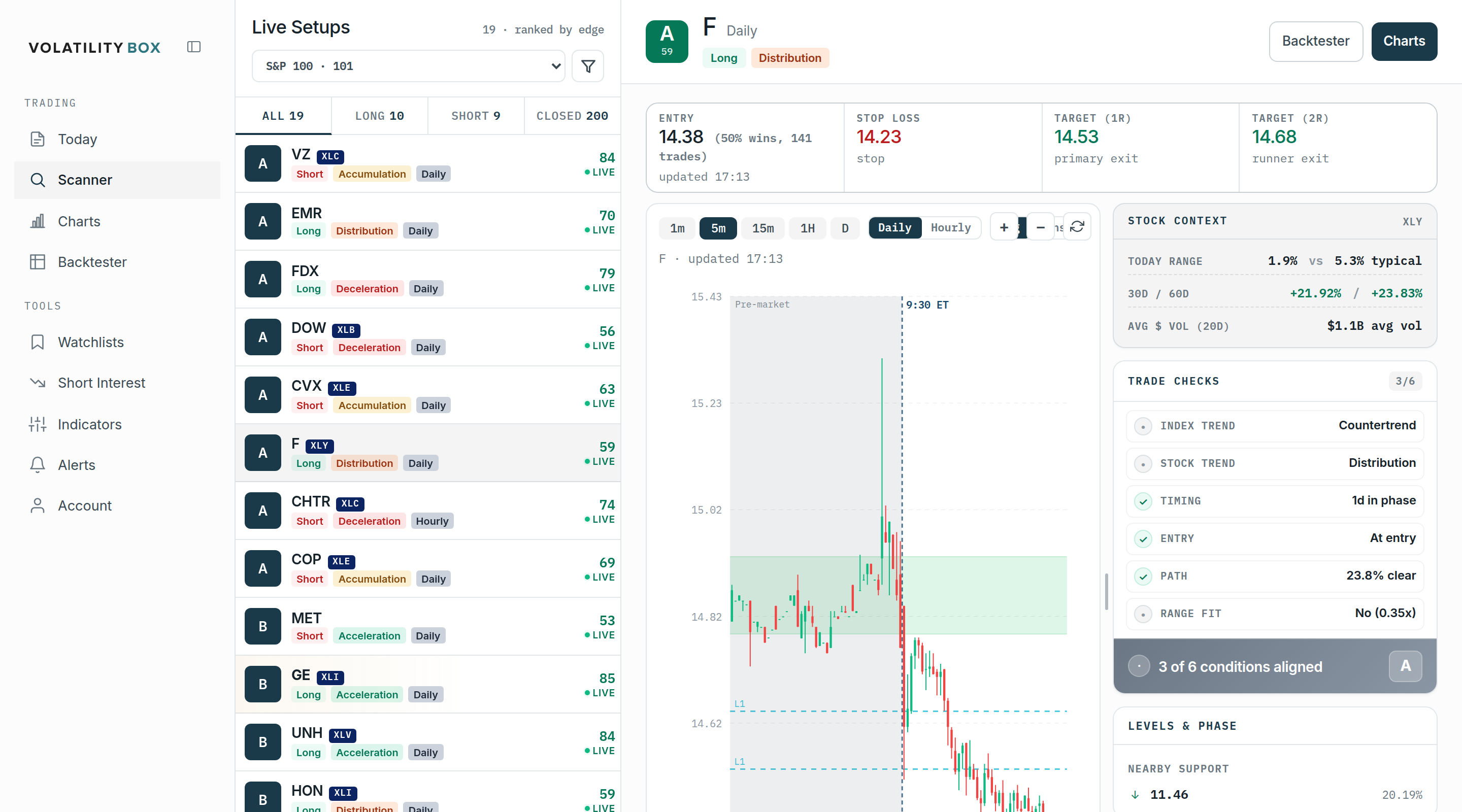This screenshot has height=812, width=1462.
Task: Open Today in the sidebar
Action: 117,139
